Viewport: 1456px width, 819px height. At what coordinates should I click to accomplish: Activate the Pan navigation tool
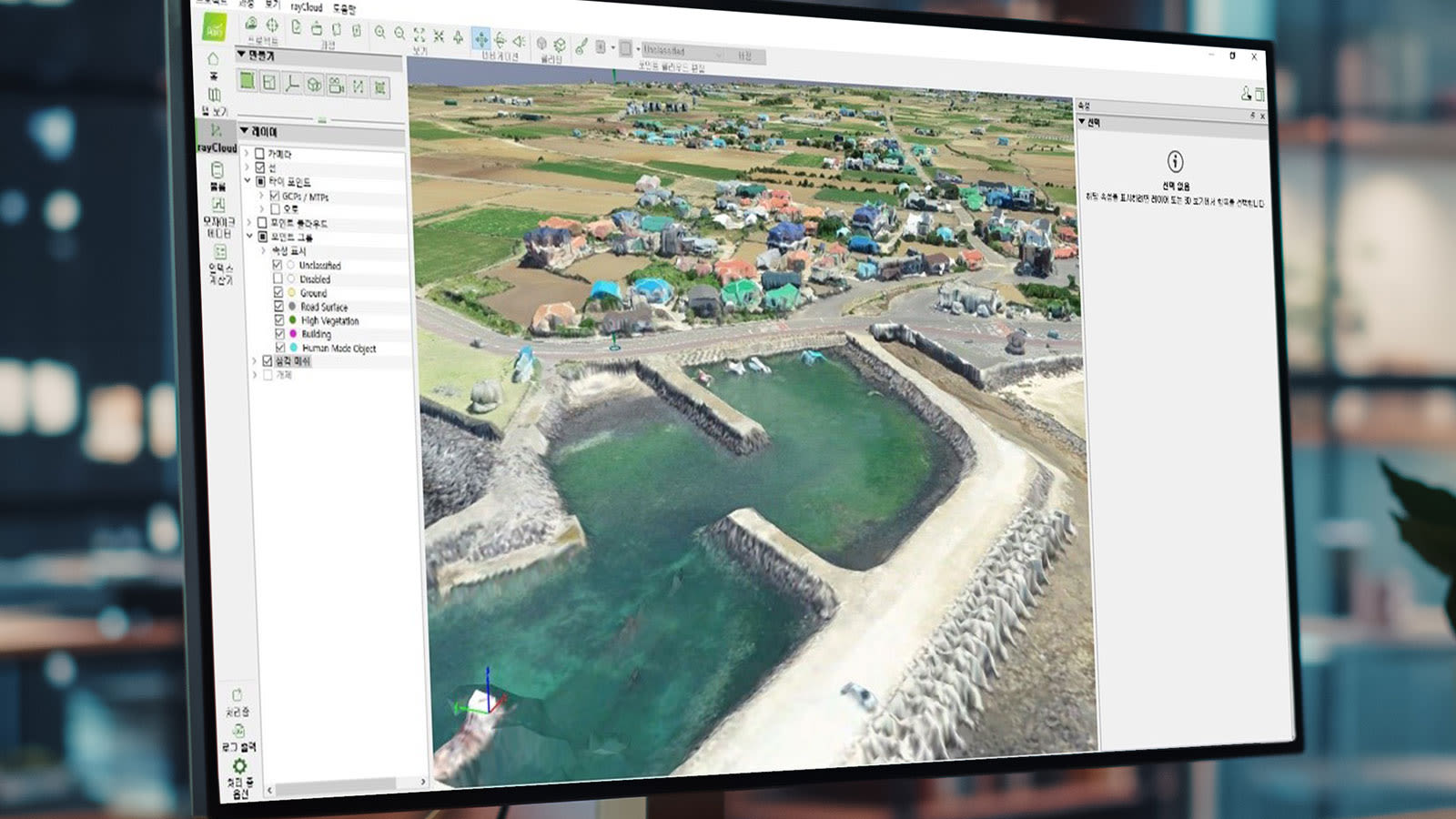coord(482,39)
